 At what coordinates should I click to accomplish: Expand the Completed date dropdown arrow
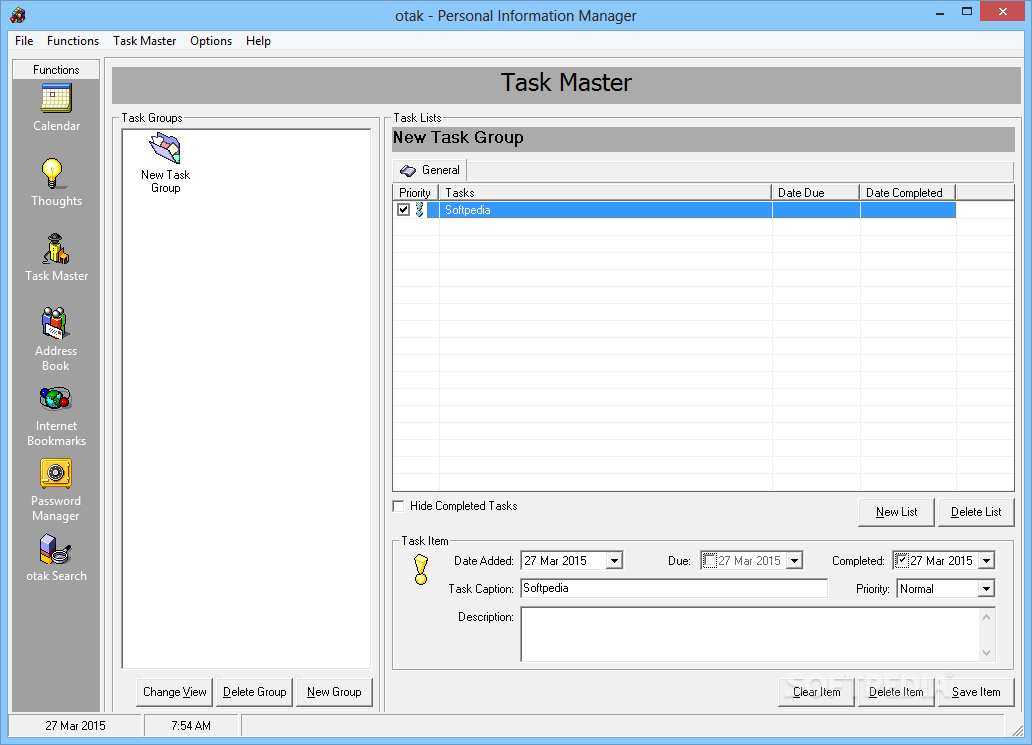986,561
